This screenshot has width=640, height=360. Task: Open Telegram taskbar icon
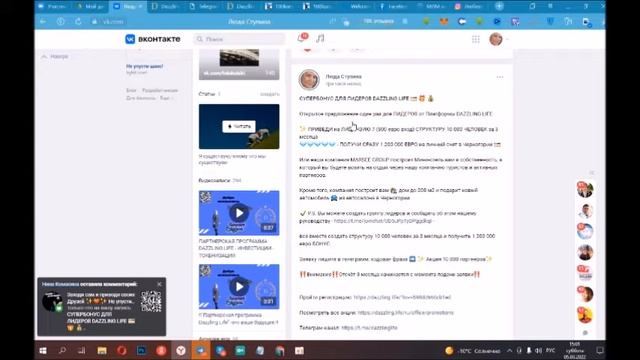(201, 351)
